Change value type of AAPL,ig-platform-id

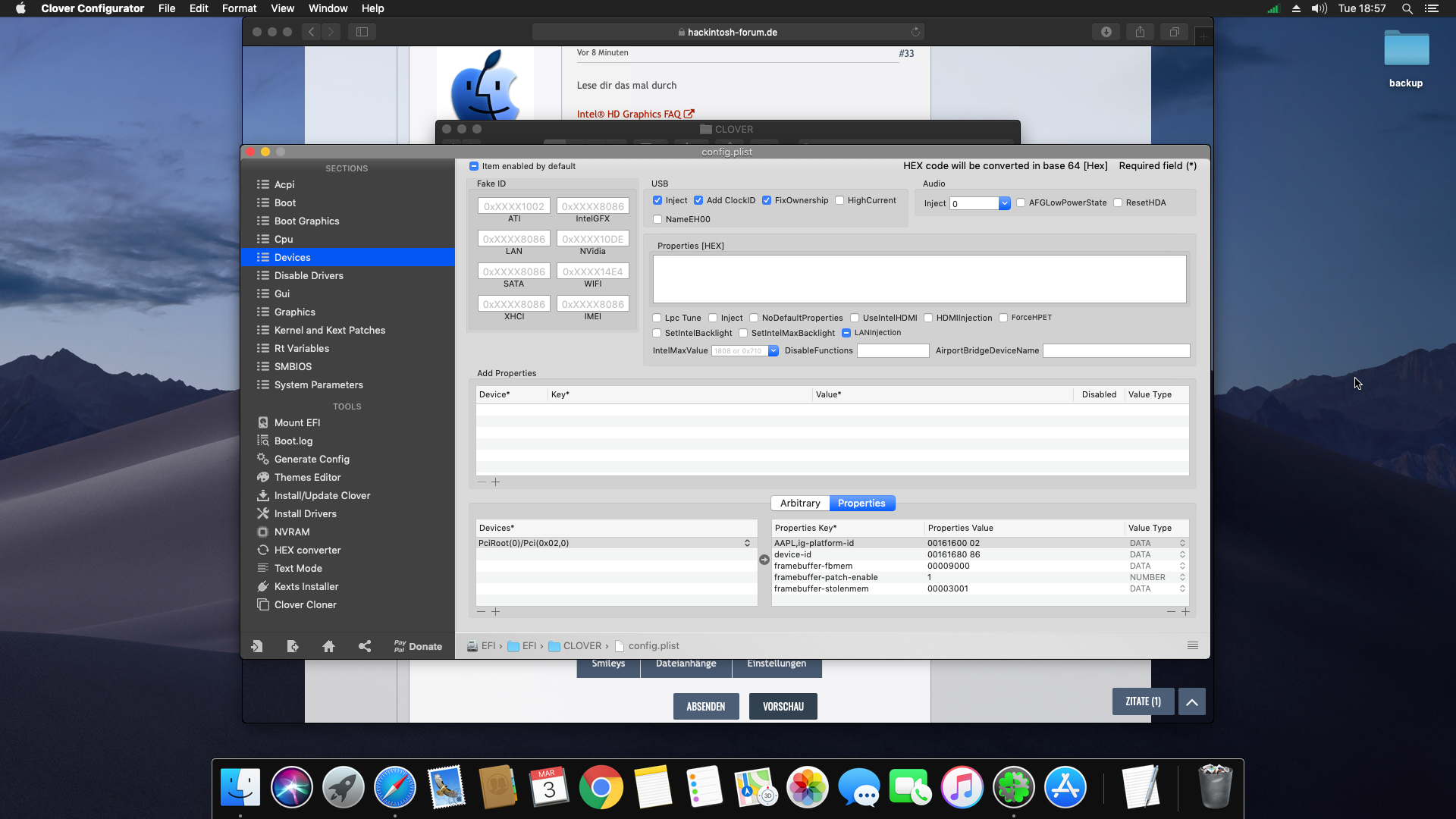(1182, 543)
